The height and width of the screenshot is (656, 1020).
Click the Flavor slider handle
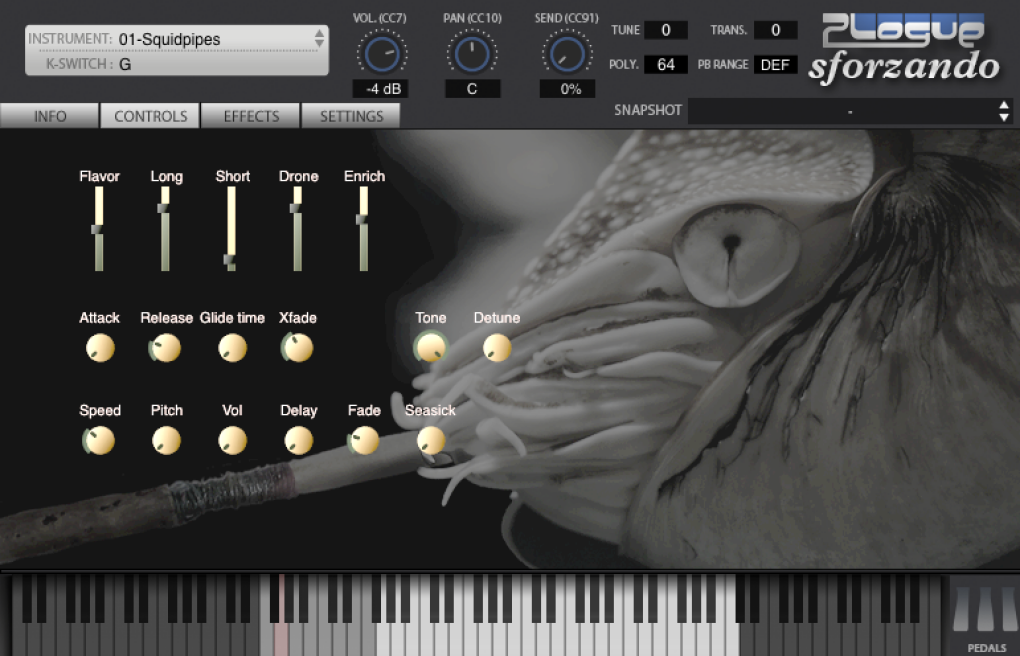[98, 230]
